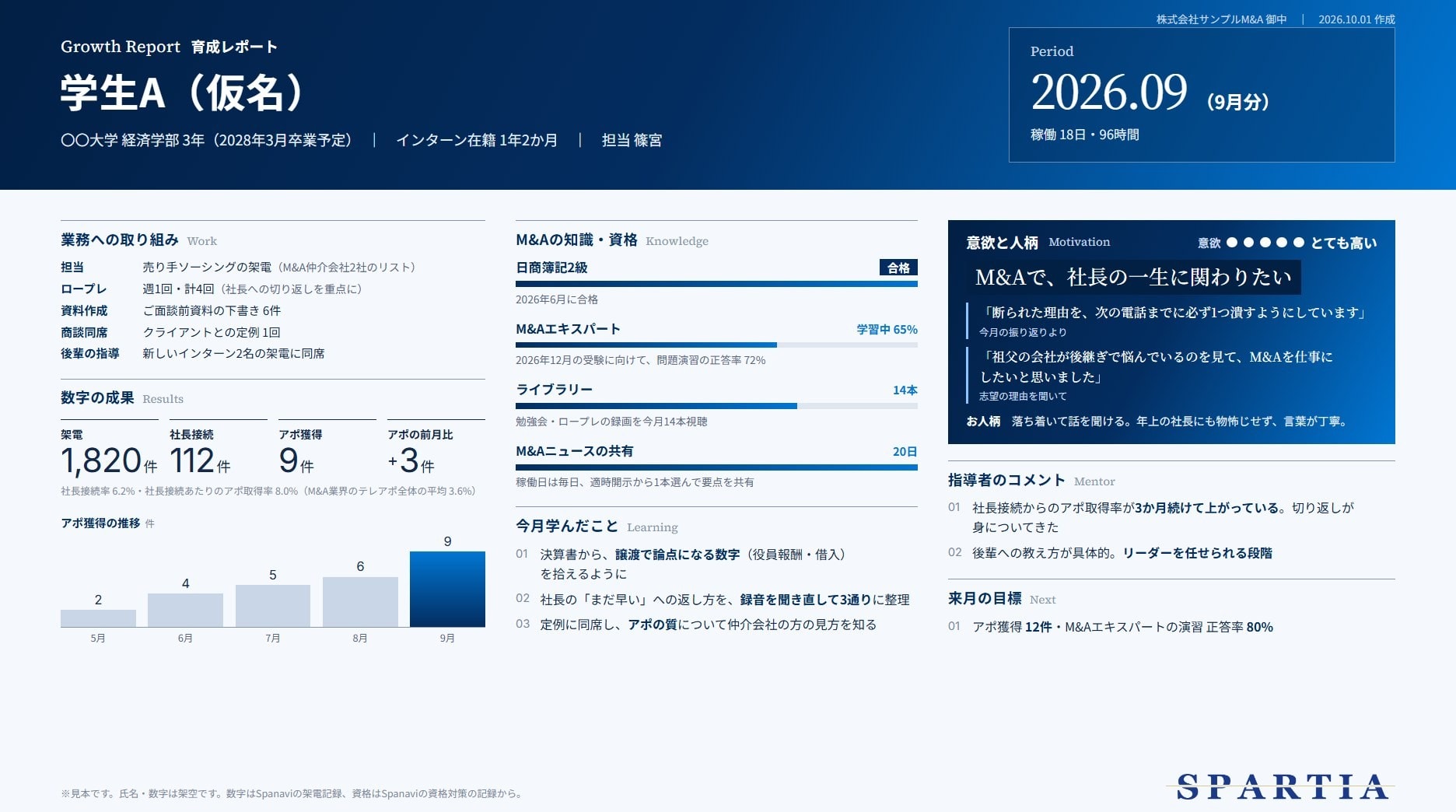Click the M&Aエキスパート progress bar

click(716, 345)
